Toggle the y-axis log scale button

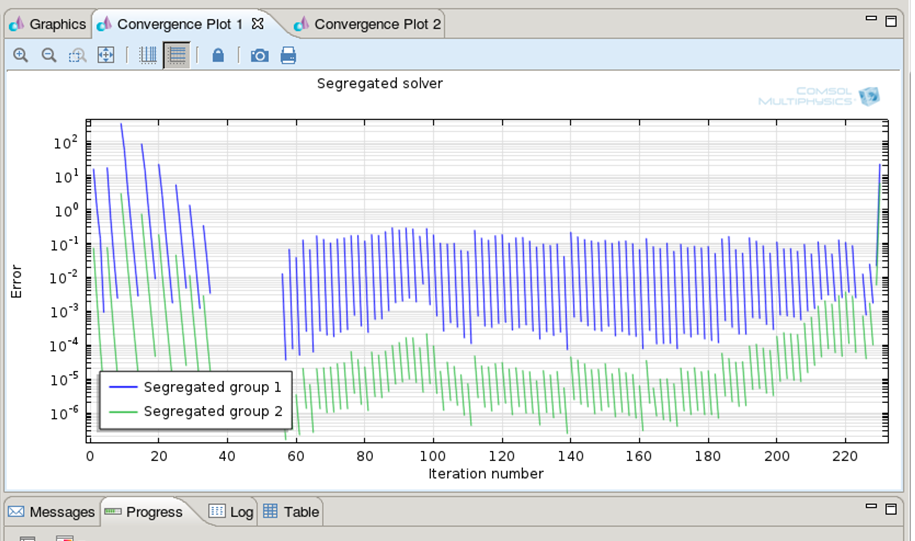(x=176, y=56)
